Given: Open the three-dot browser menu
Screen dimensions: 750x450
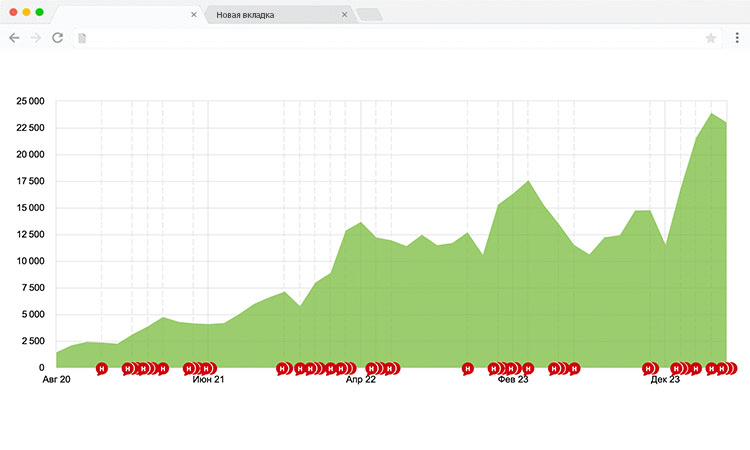Looking at the screenshot, I should coord(737,38).
